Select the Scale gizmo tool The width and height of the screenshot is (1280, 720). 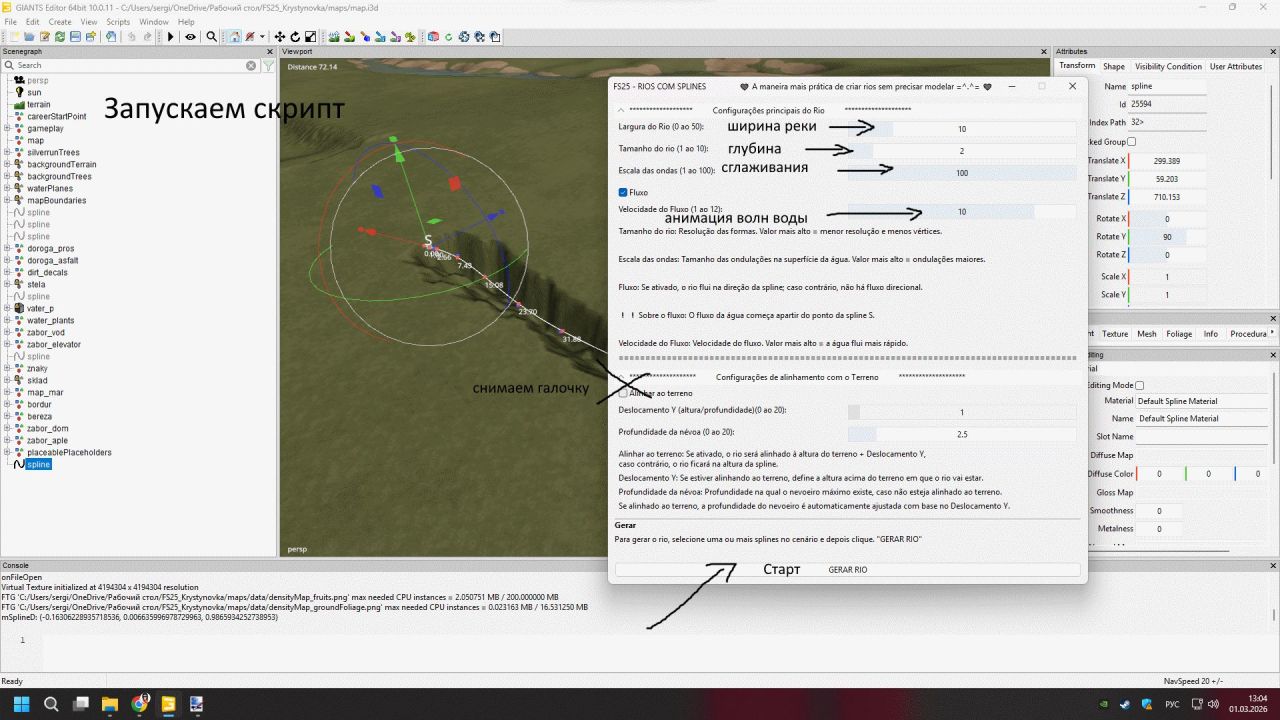pyautogui.click(x=310, y=36)
